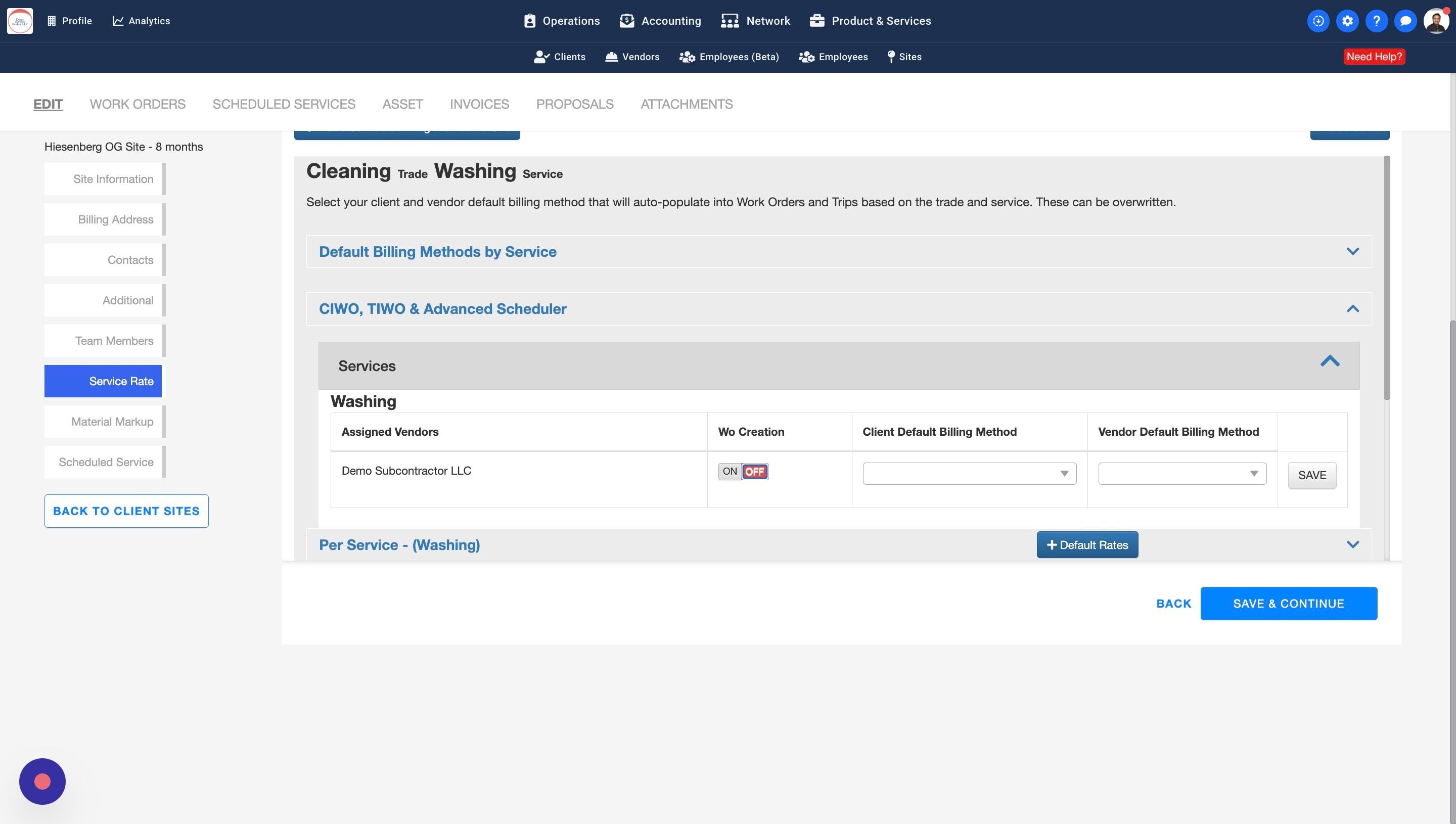1456x824 pixels.
Task: Click the purple record button at bottom left
Action: pos(42,781)
